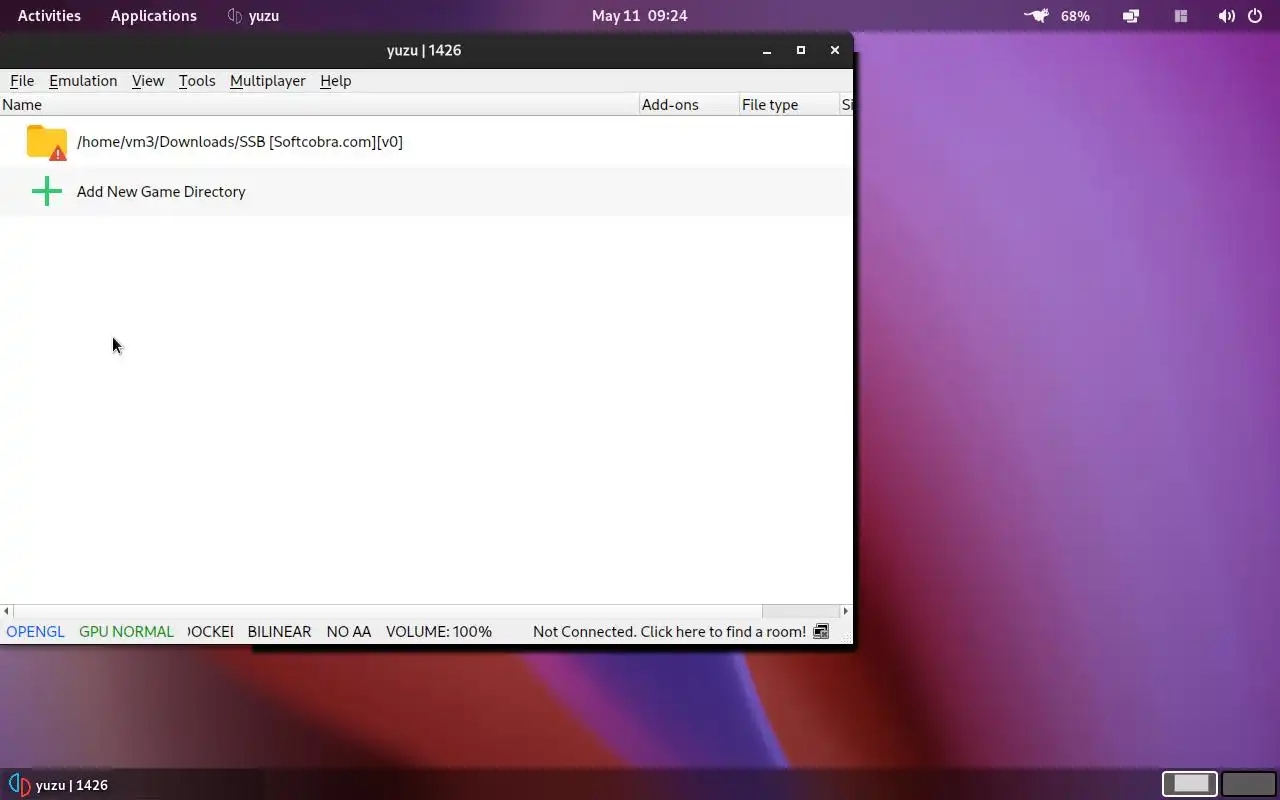Image resolution: width=1280 pixels, height=800 pixels.
Task: Click the green plus Add New Game Directory icon
Action: pyautogui.click(x=47, y=191)
